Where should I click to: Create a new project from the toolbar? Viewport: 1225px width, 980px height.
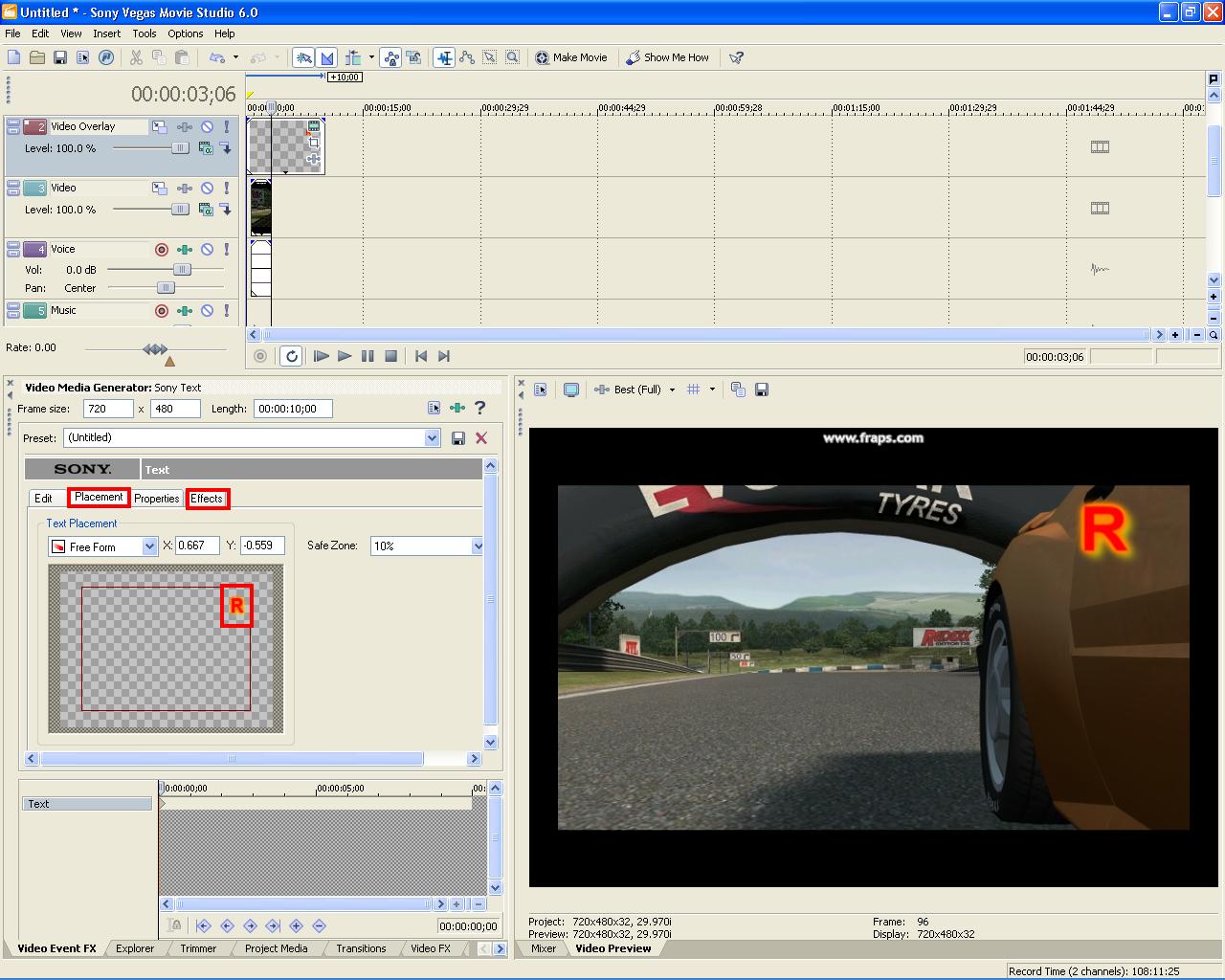14,57
